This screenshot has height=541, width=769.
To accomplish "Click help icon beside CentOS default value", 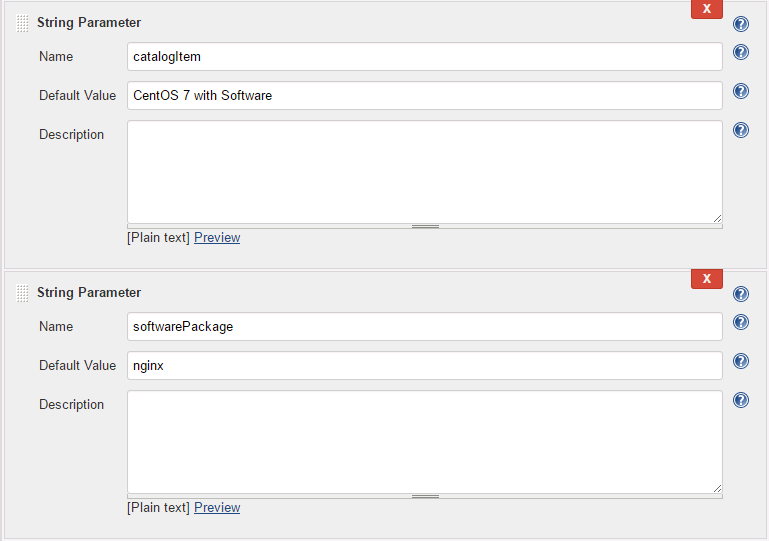I will pyautogui.click(x=741, y=92).
